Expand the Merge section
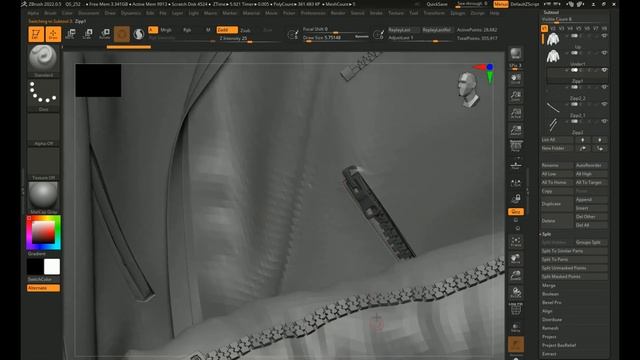 tap(549, 285)
